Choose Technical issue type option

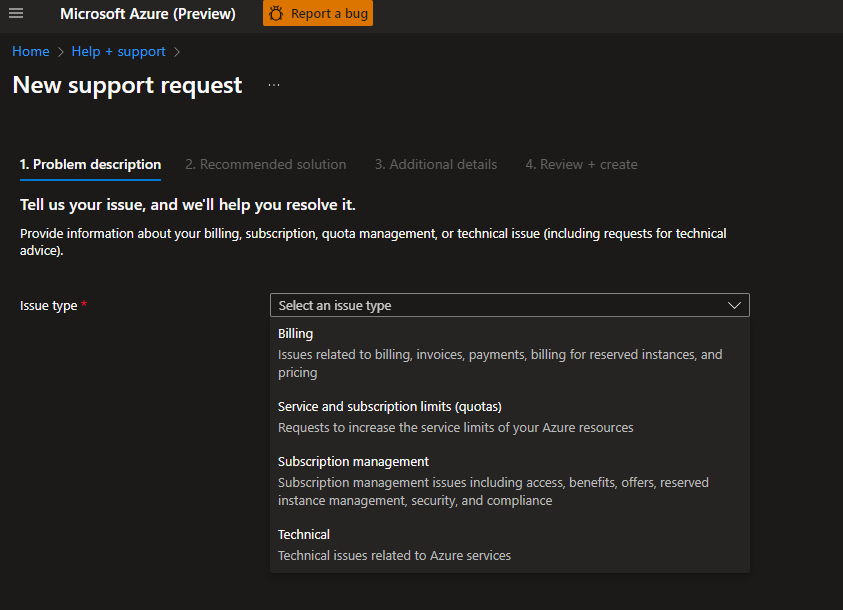point(510,545)
